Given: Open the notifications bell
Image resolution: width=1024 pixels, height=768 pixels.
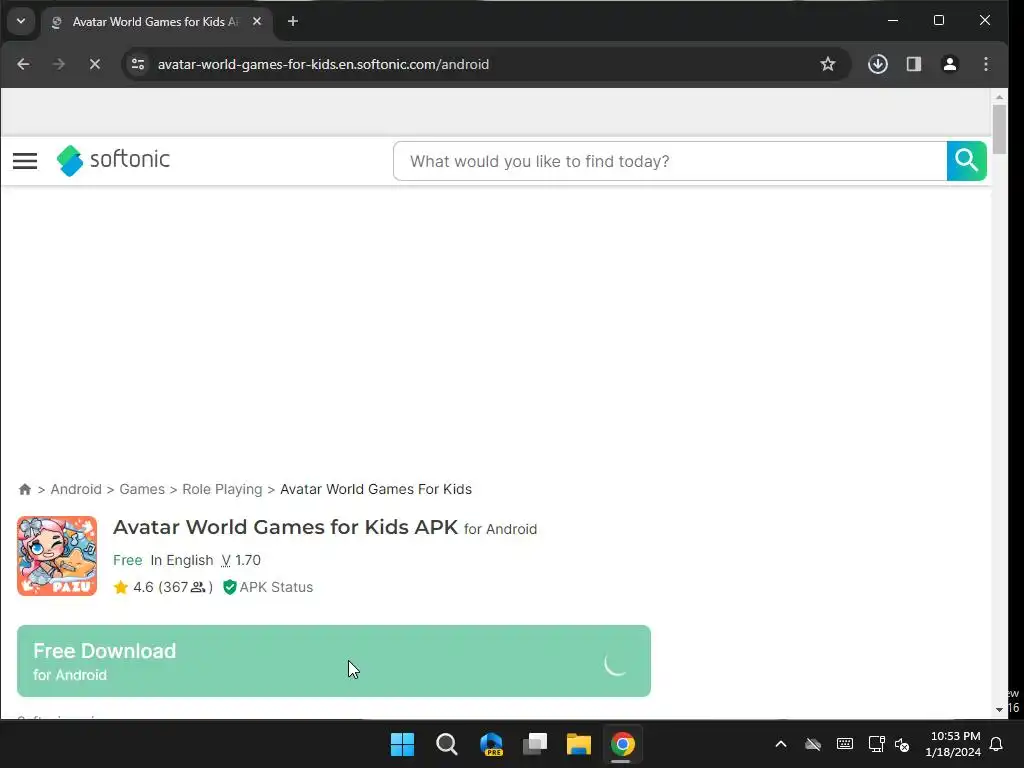Looking at the screenshot, I should [997, 744].
